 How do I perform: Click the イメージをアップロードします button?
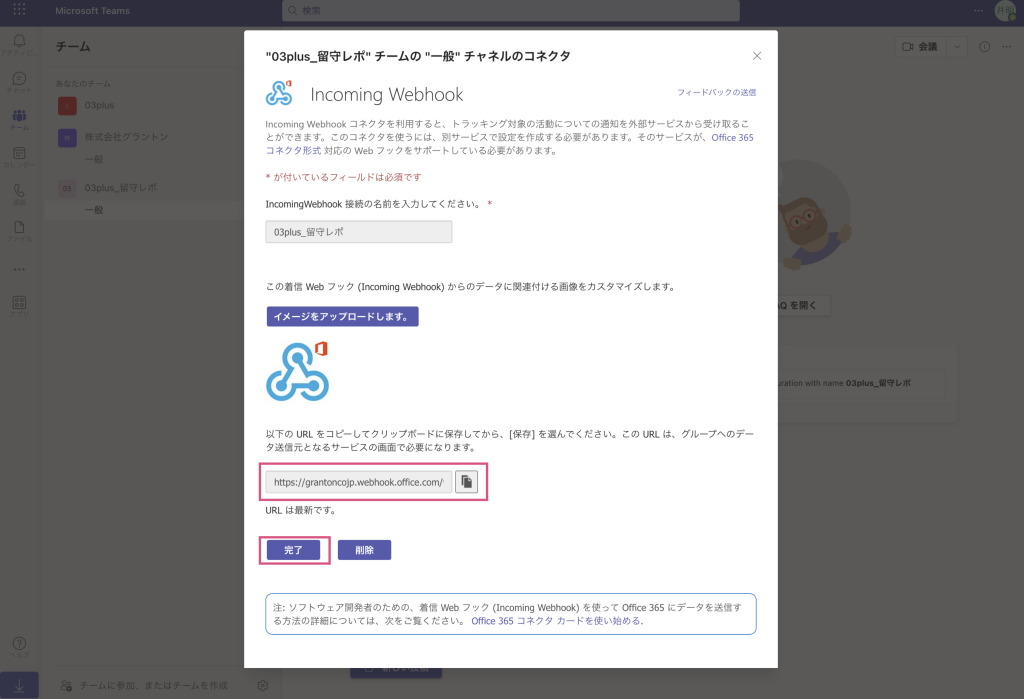(342, 316)
